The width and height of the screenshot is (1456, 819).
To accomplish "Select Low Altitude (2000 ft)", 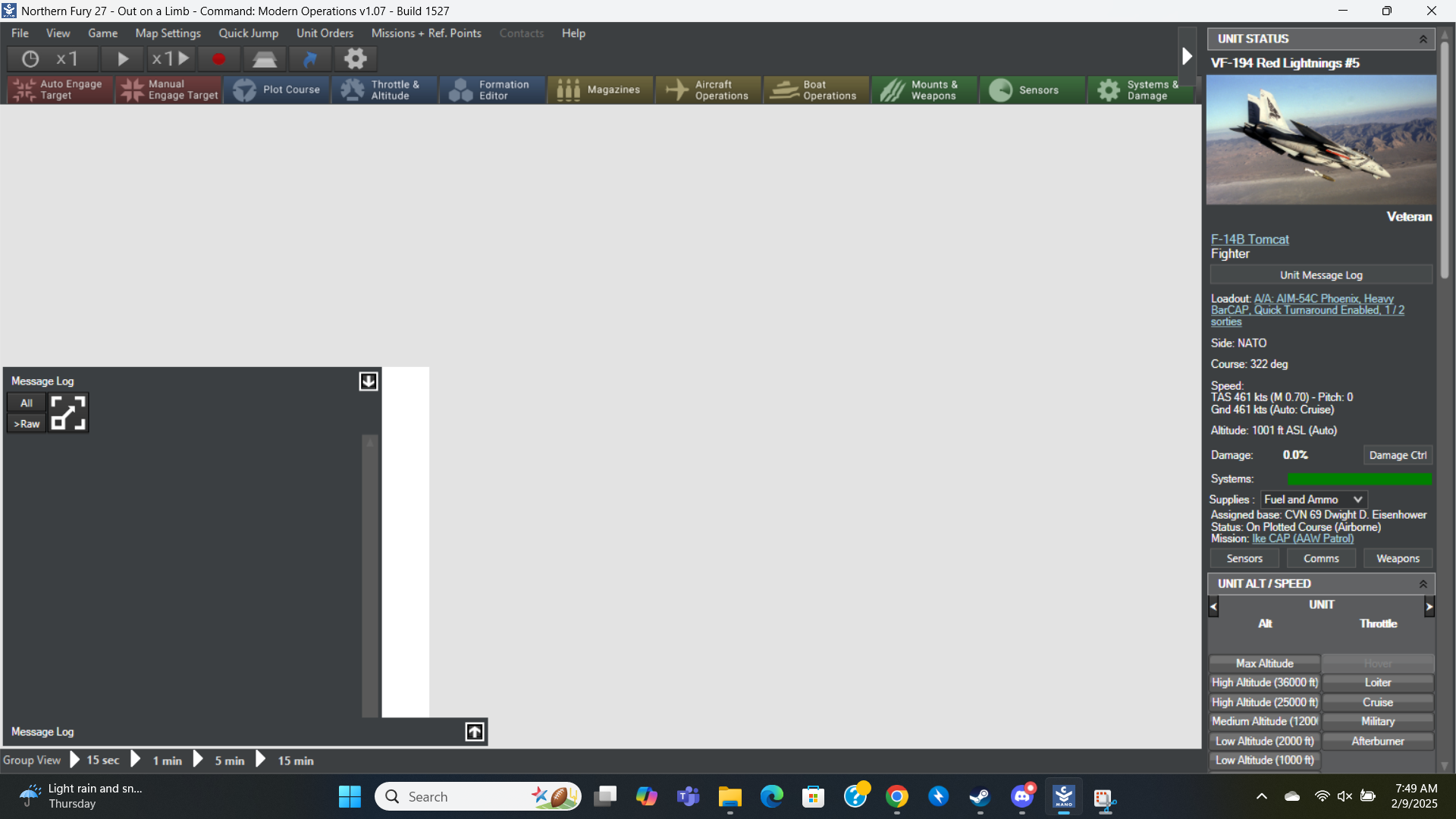I will click(1264, 742).
